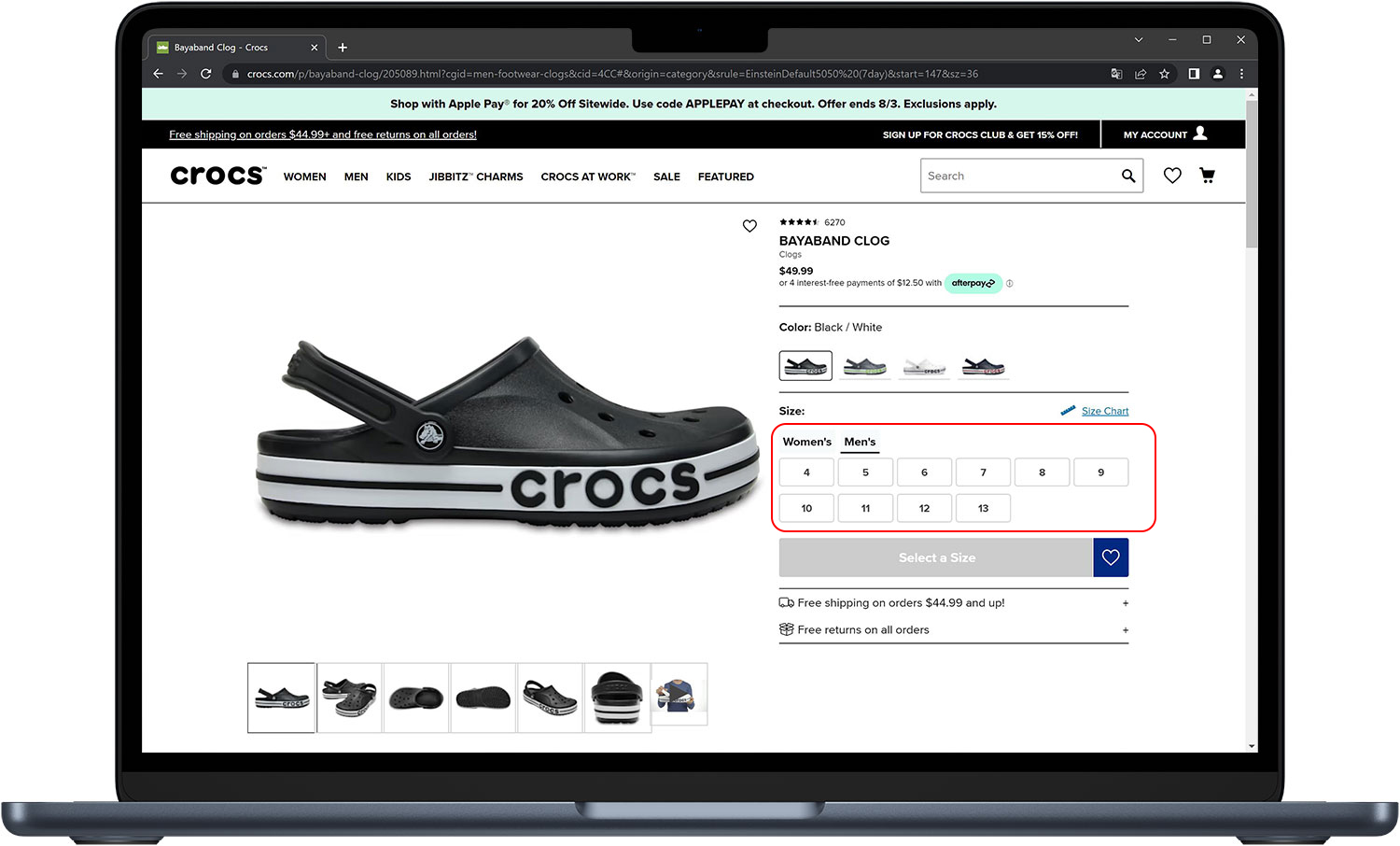Click the search magnifier icon
The image size is (1400, 846).
click(x=1128, y=176)
